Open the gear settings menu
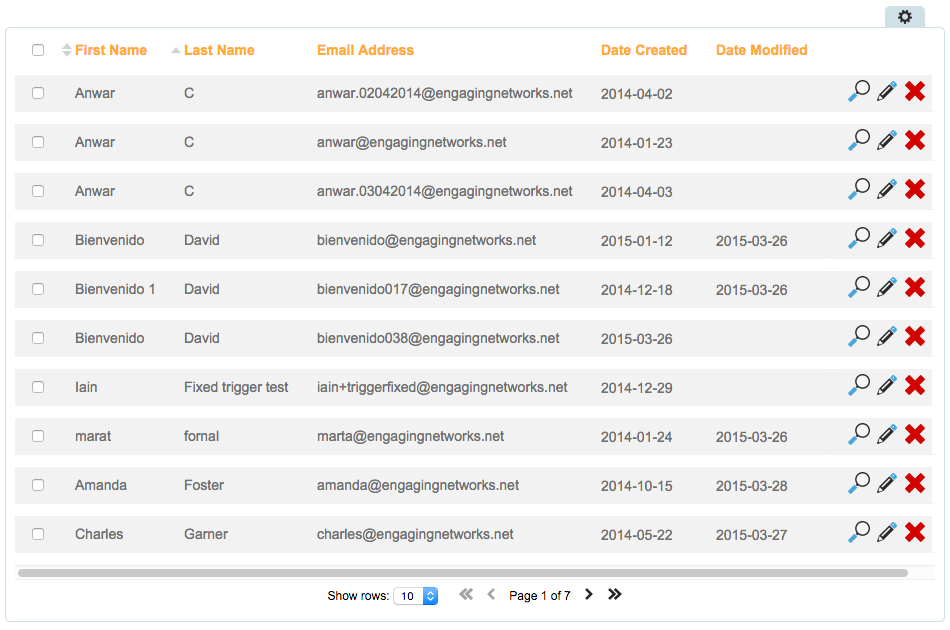Viewport: 950px width, 630px height. pyautogui.click(x=904, y=17)
